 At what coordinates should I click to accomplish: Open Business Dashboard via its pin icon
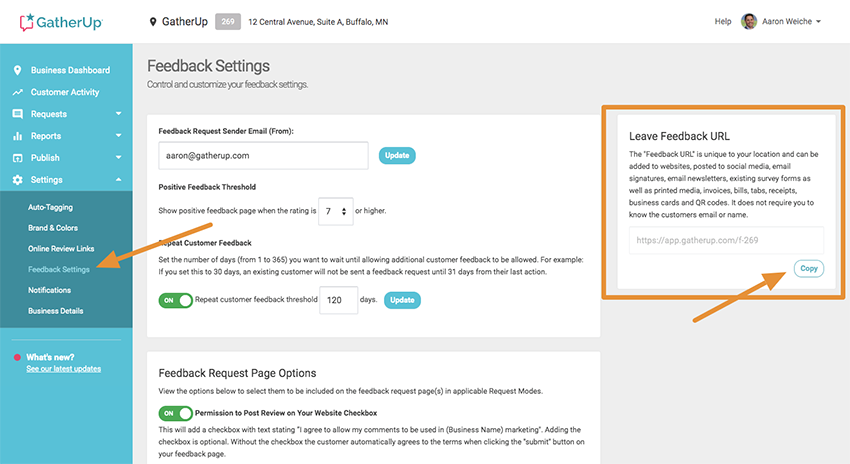click(x=17, y=70)
